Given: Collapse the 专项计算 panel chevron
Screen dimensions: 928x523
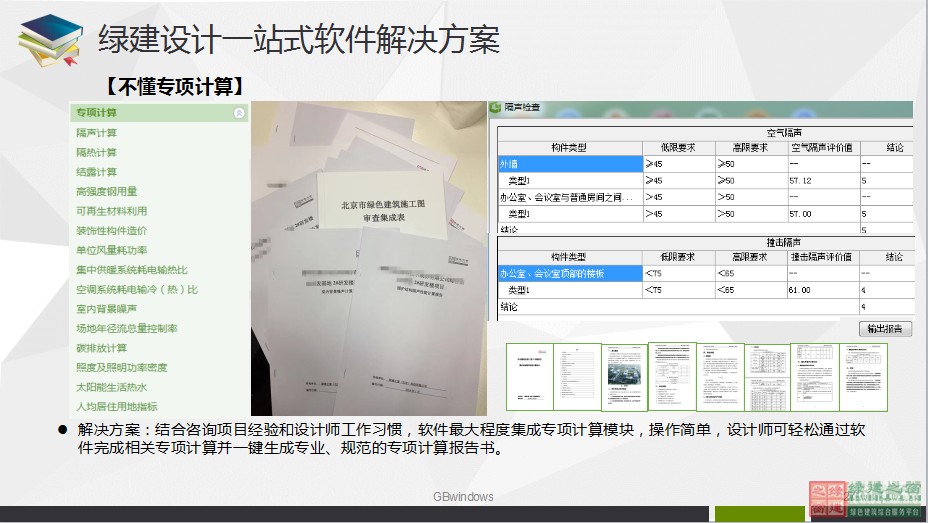Looking at the screenshot, I should coord(239,113).
